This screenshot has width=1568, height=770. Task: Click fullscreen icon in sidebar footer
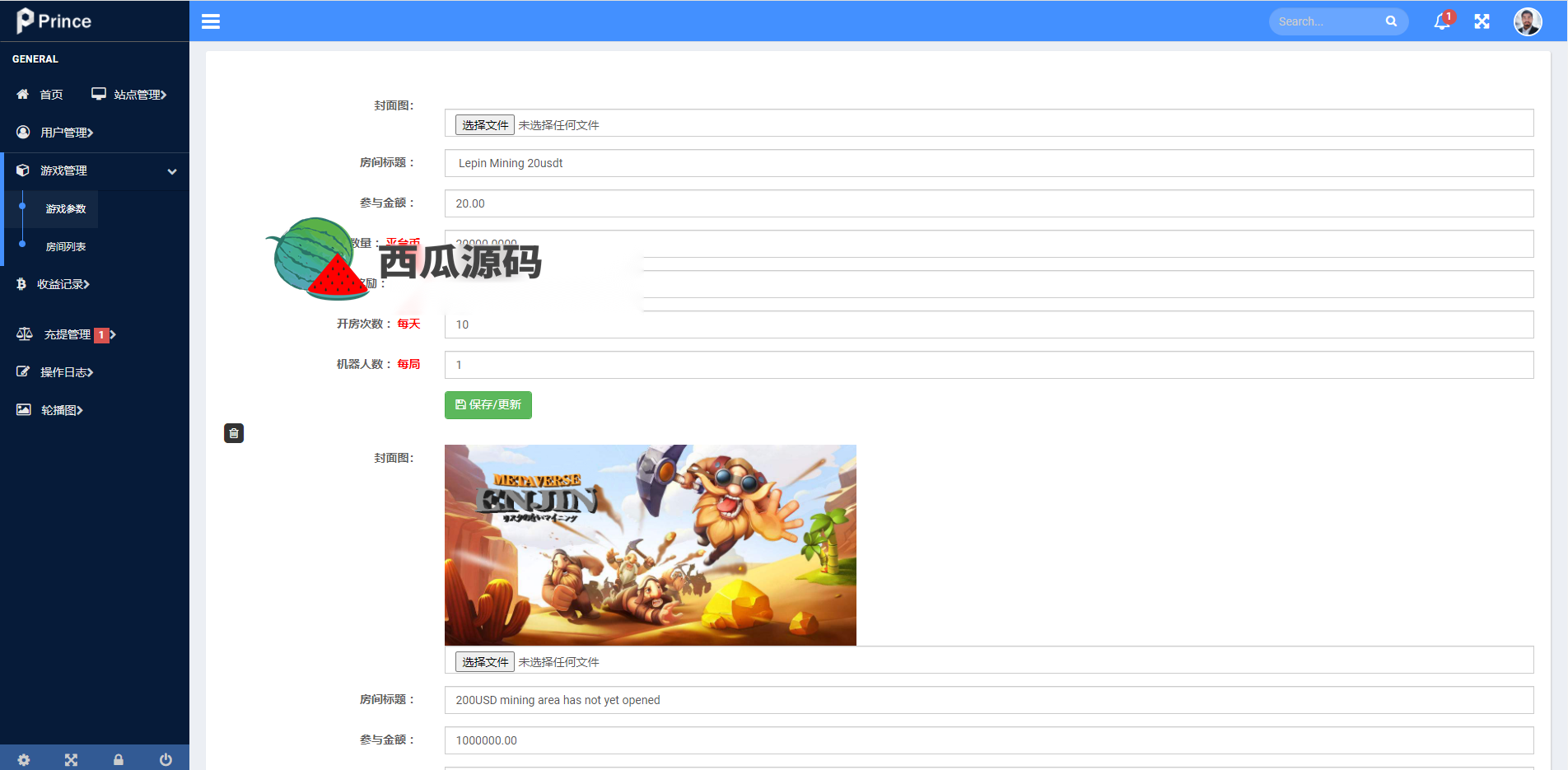[x=71, y=759]
